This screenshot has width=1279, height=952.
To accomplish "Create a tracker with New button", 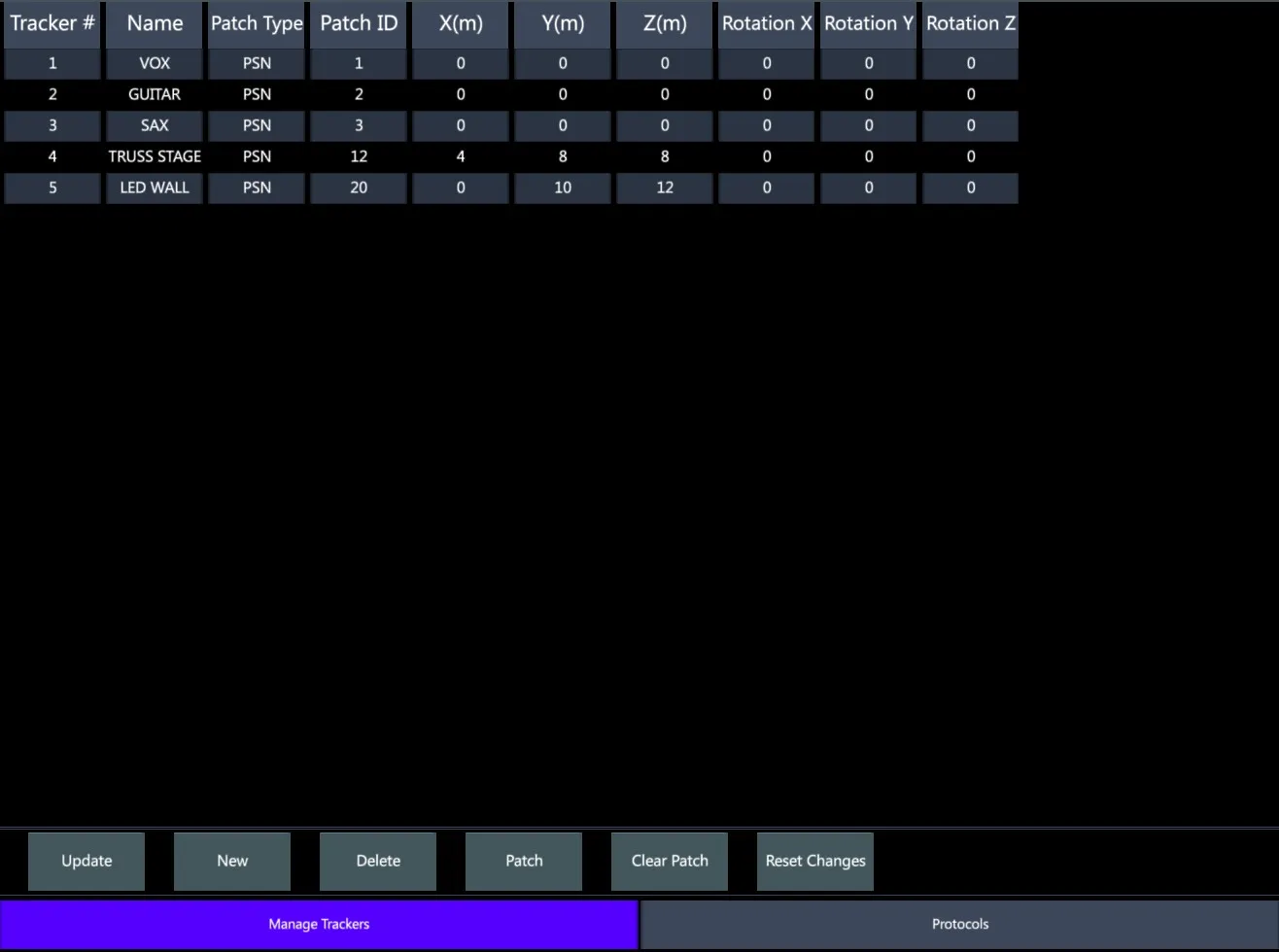I will [x=232, y=861].
